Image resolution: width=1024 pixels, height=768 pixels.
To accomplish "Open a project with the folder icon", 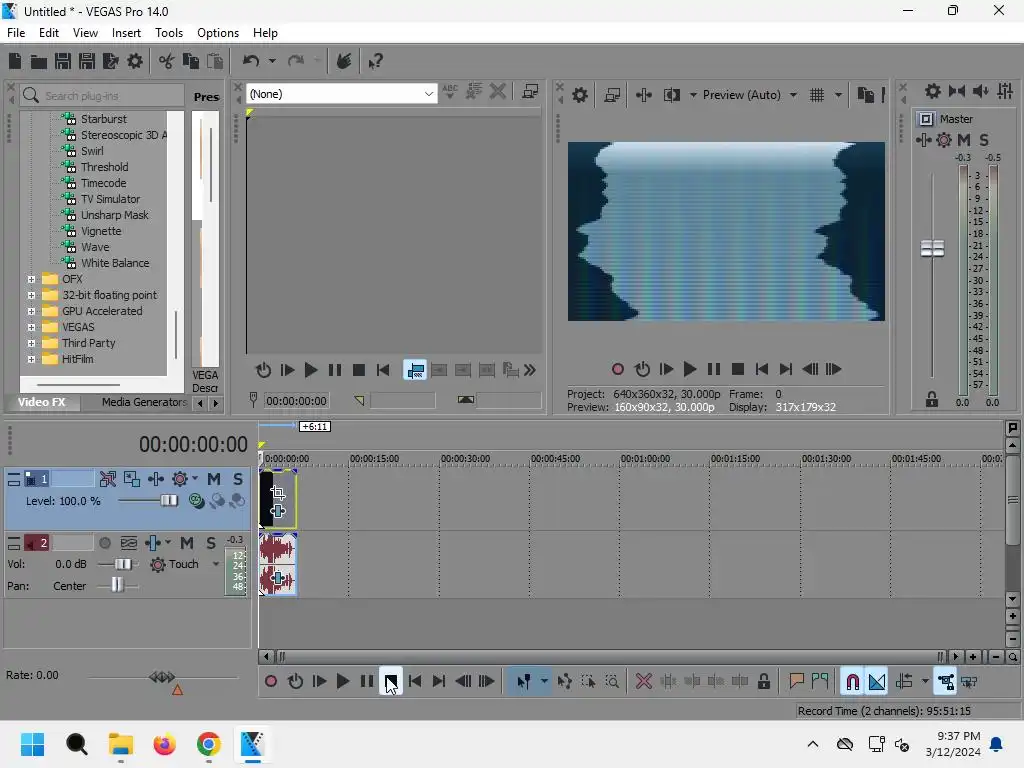I will point(39,61).
